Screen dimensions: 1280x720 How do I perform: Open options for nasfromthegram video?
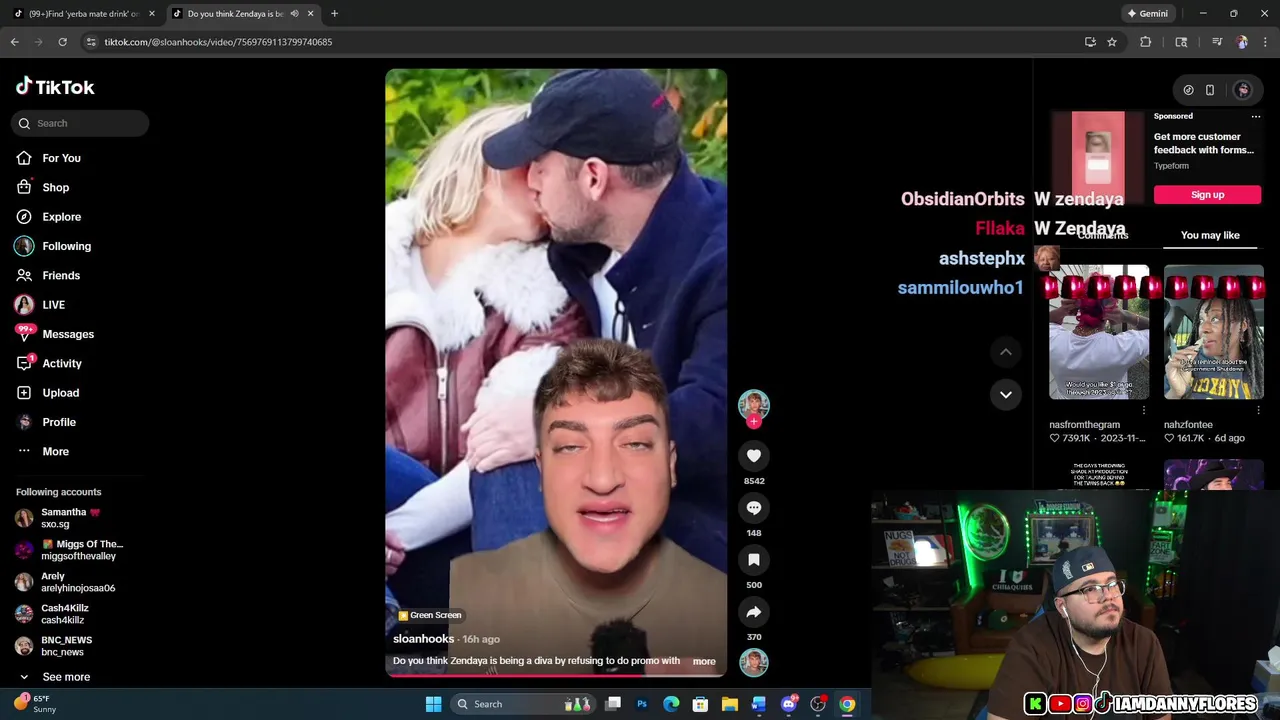[1143, 410]
